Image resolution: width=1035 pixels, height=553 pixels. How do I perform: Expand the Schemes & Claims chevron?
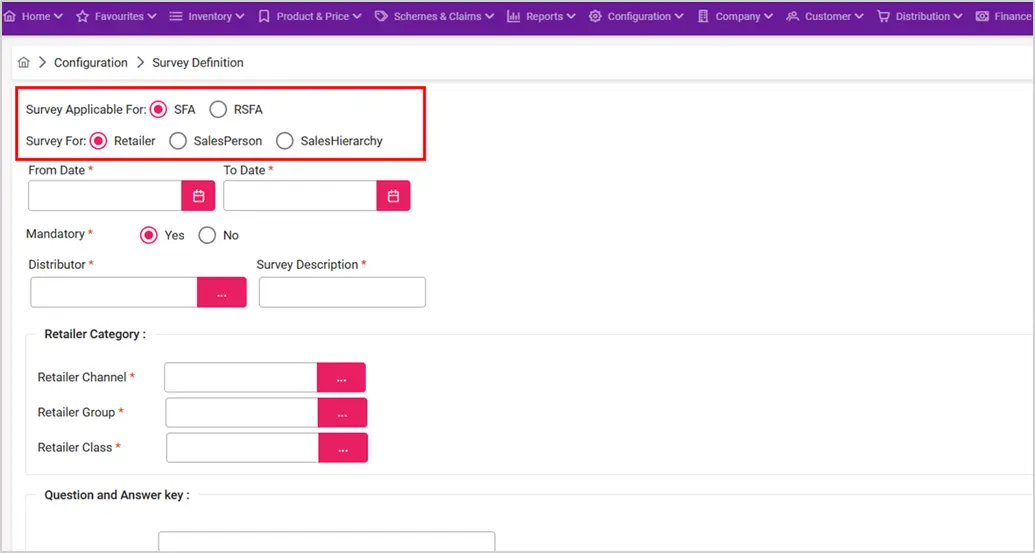(x=489, y=16)
